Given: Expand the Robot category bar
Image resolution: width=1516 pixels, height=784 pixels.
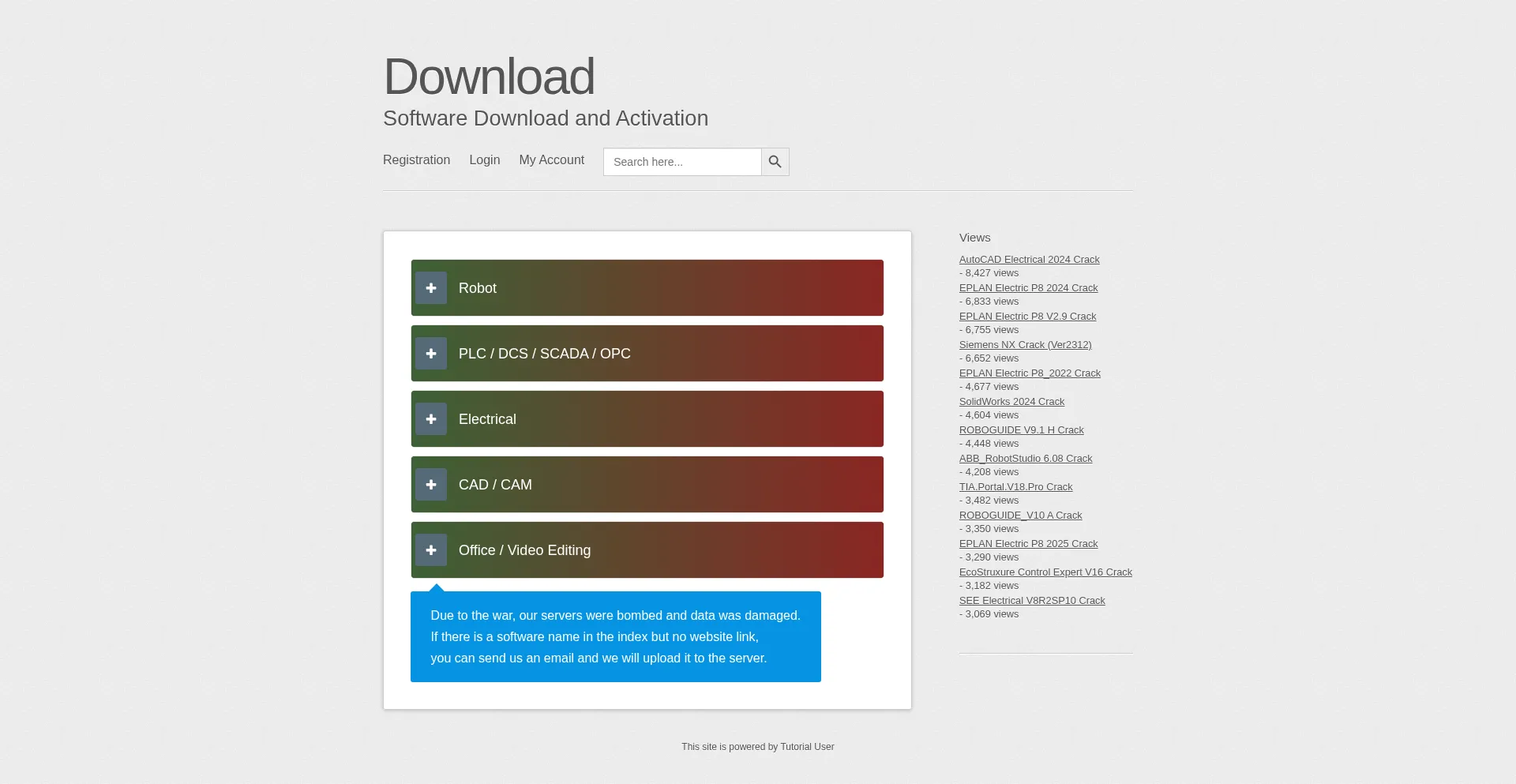Looking at the screenshot, I should point(647,288).
